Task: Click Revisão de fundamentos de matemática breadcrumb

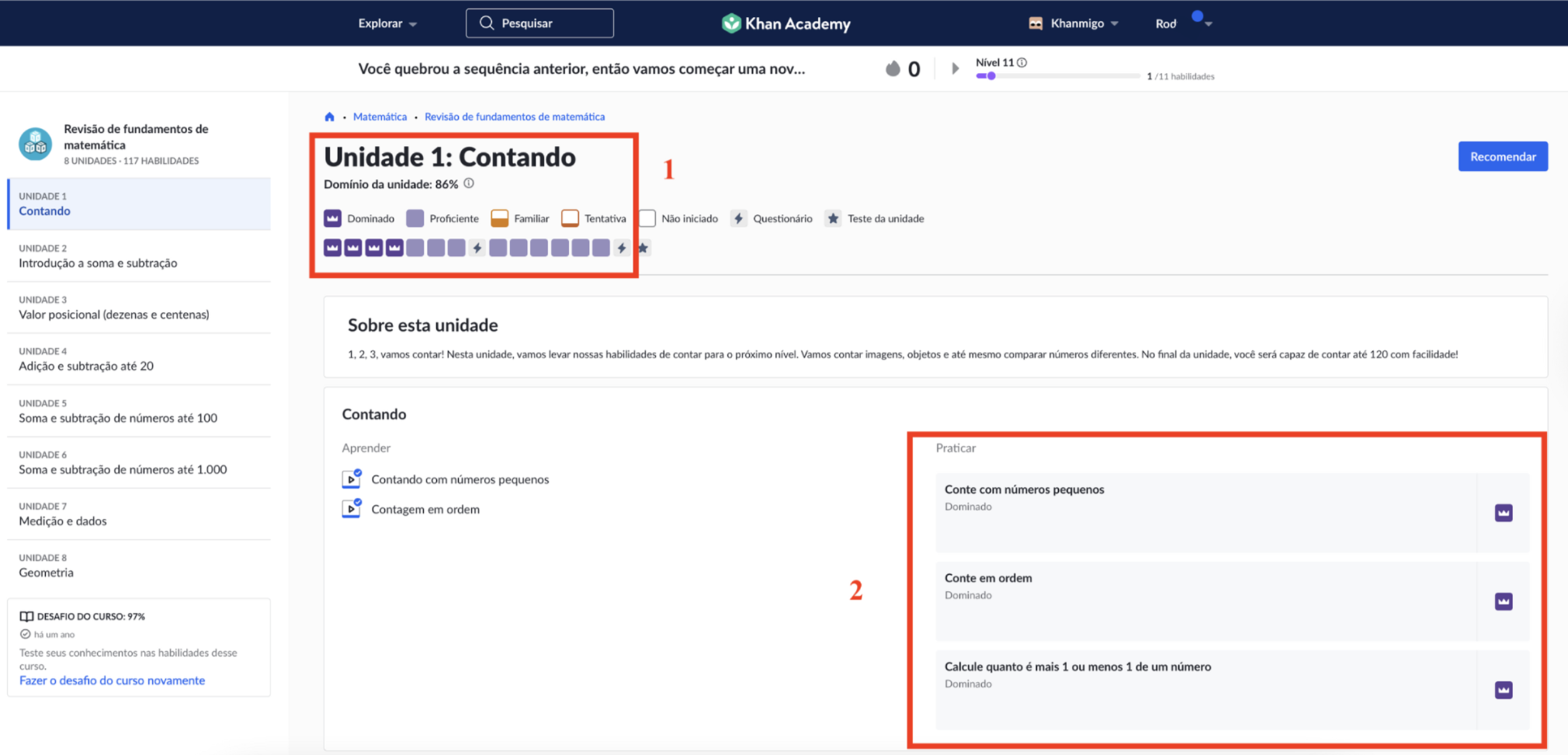Action: click(x=515, y=117)
